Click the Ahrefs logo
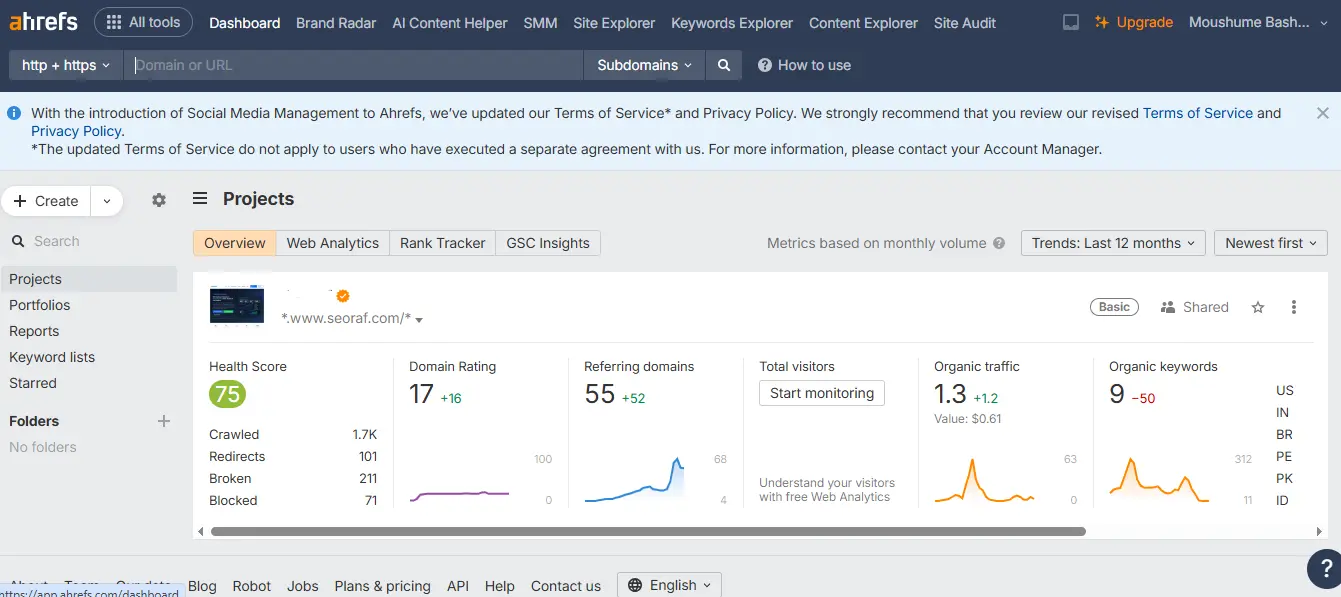Viewport: 1341px width, 597px height. [x=43, y=22]
